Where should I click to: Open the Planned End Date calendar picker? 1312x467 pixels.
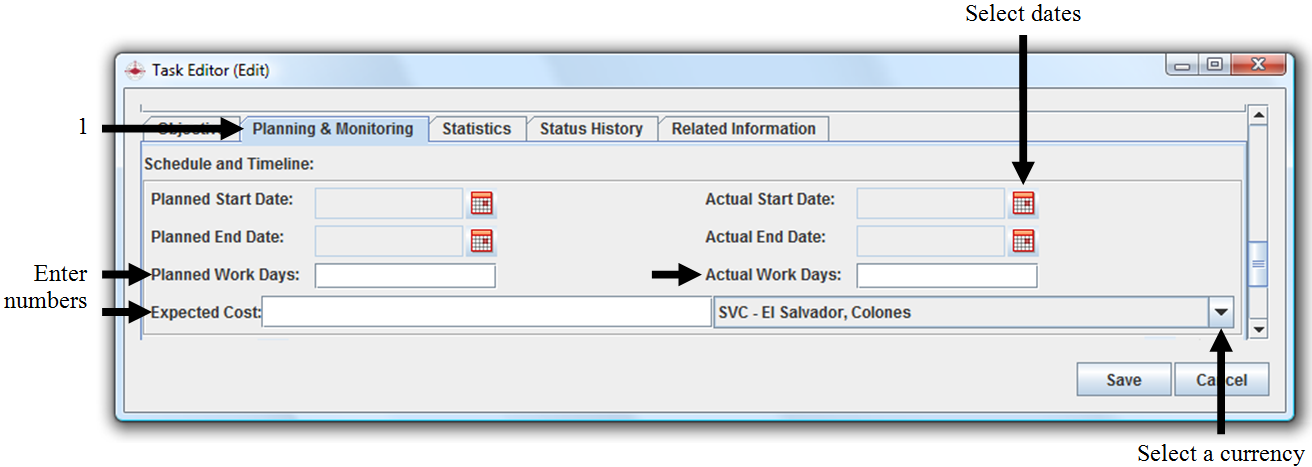[482, 241]
